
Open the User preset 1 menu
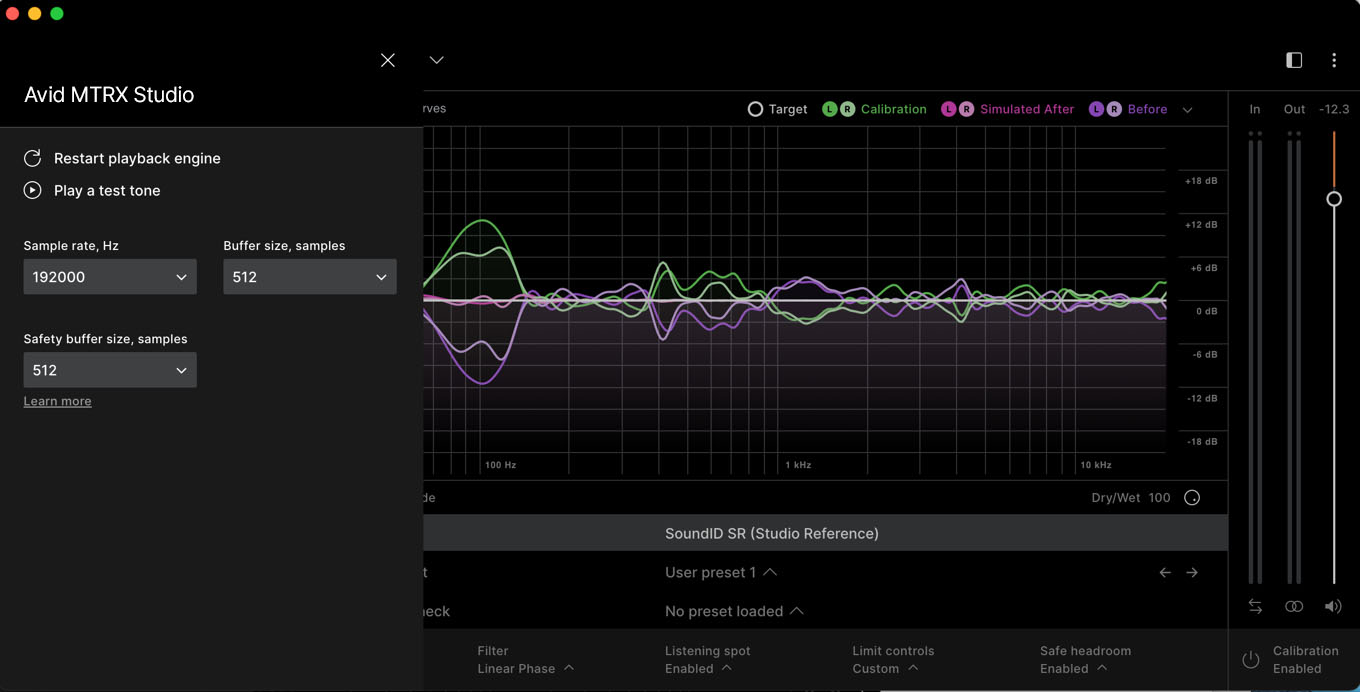[x=720, y=572]
